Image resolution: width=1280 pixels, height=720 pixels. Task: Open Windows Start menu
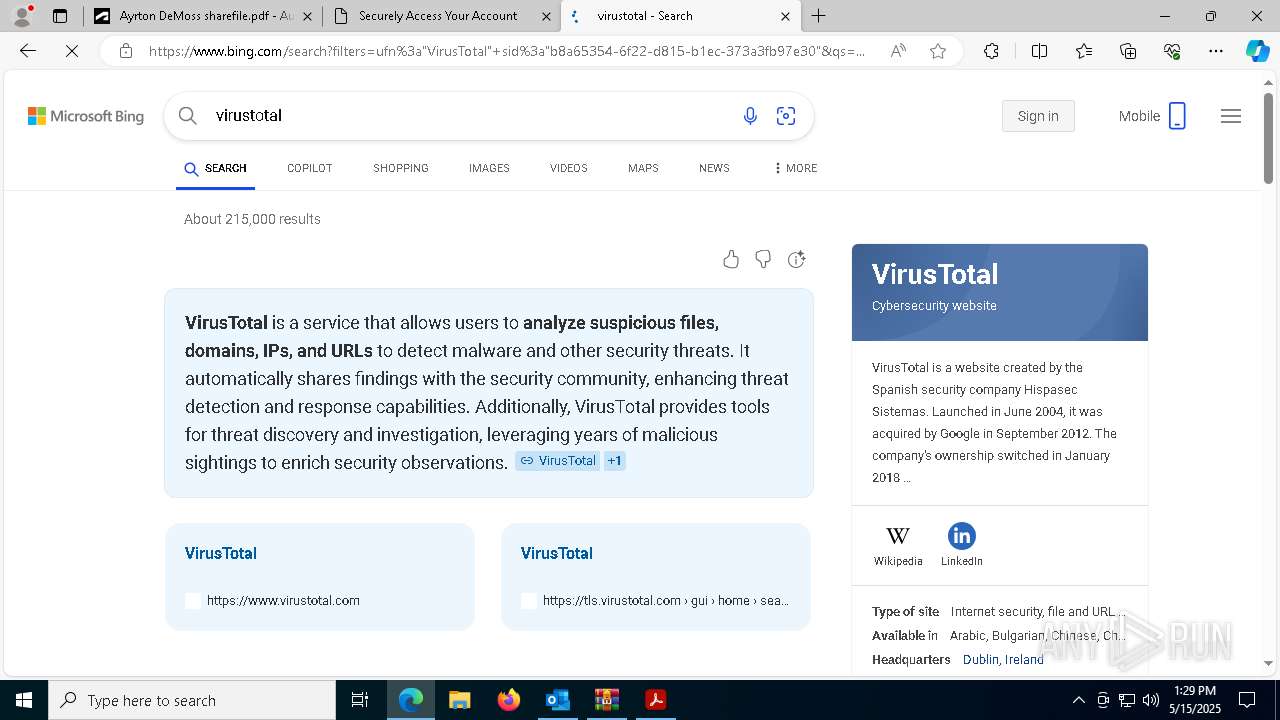pos(24,700)
